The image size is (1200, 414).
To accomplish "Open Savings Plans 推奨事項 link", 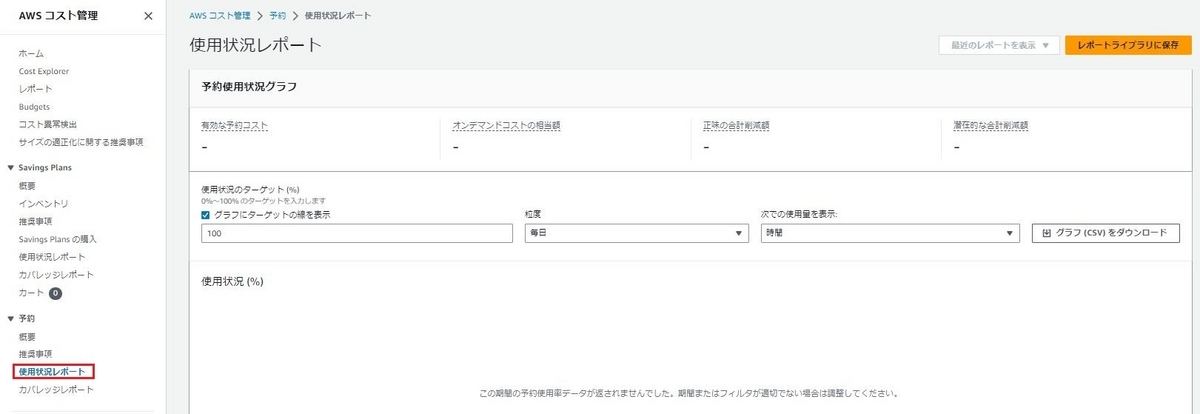I will (x=35, y=221).
